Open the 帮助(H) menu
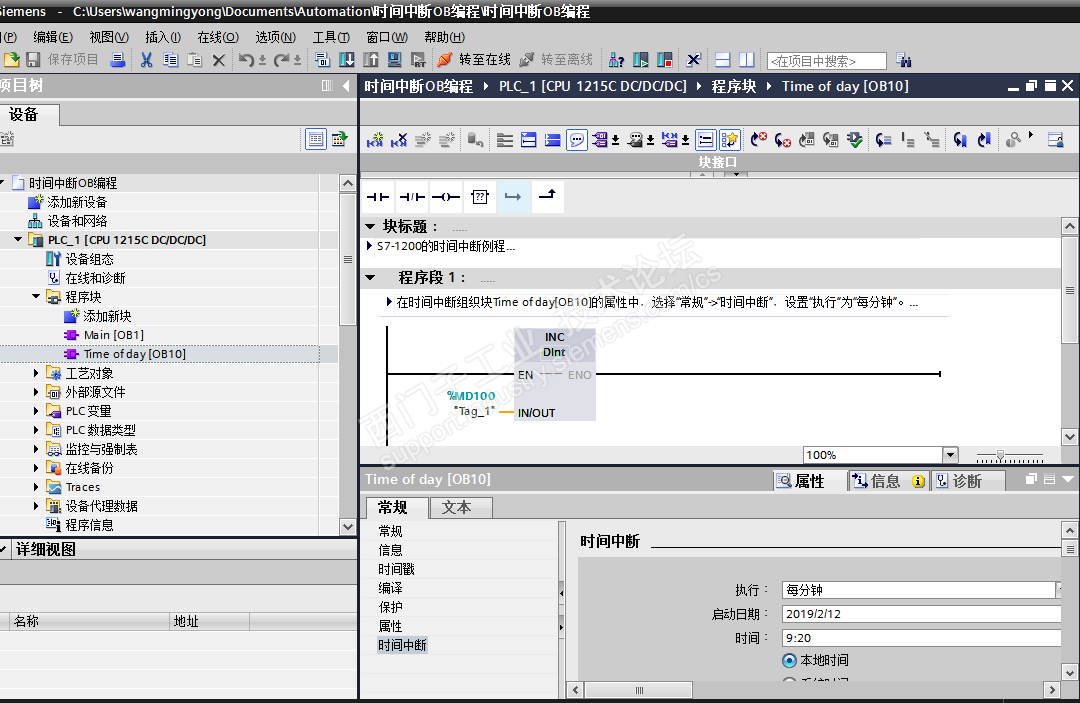The height and width of the screenshot is (703, 1080). tap(444, 37)
